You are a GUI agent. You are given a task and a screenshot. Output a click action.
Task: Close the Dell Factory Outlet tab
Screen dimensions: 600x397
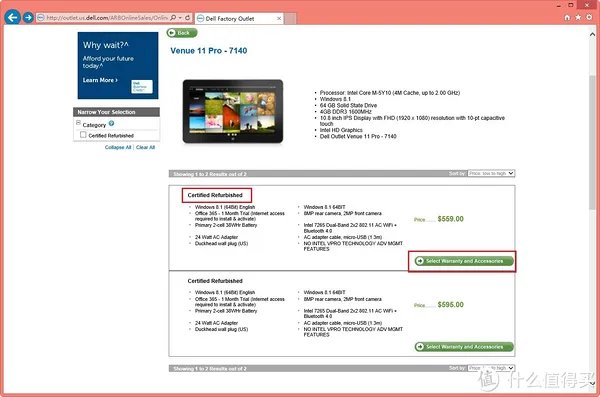[x=279, y=18]
